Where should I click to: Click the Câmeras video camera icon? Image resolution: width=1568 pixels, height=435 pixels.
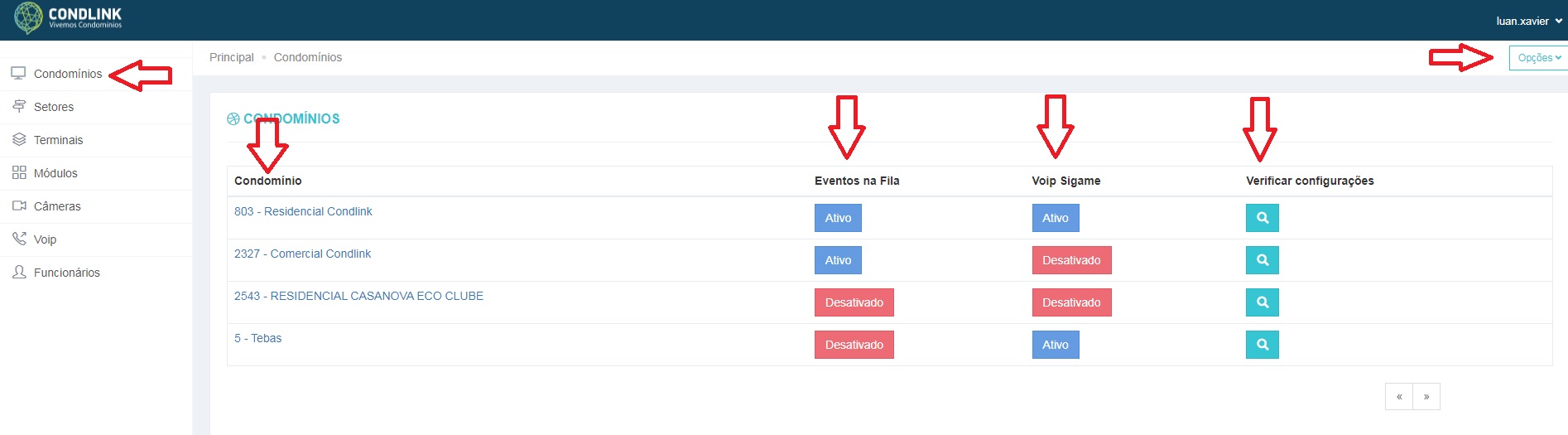pyautogui.click(x=19, y=206)
